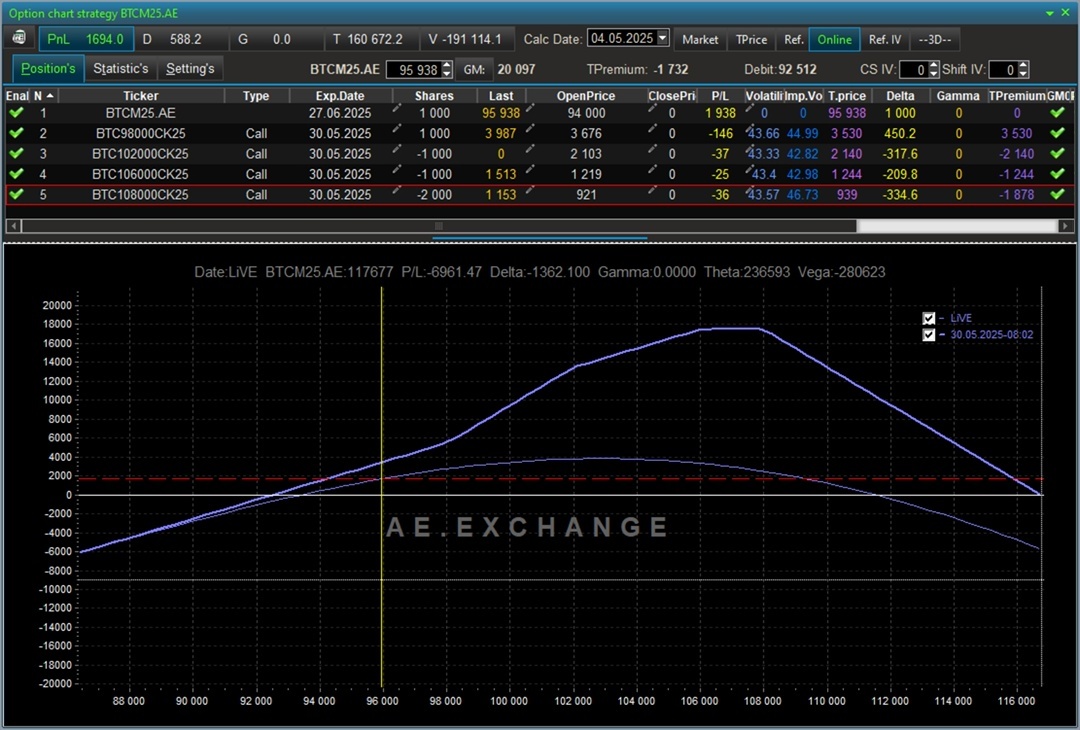Click the print icon in top toolbar
This screenshot has width=1080, height=730.
click(x=19, y=38)
